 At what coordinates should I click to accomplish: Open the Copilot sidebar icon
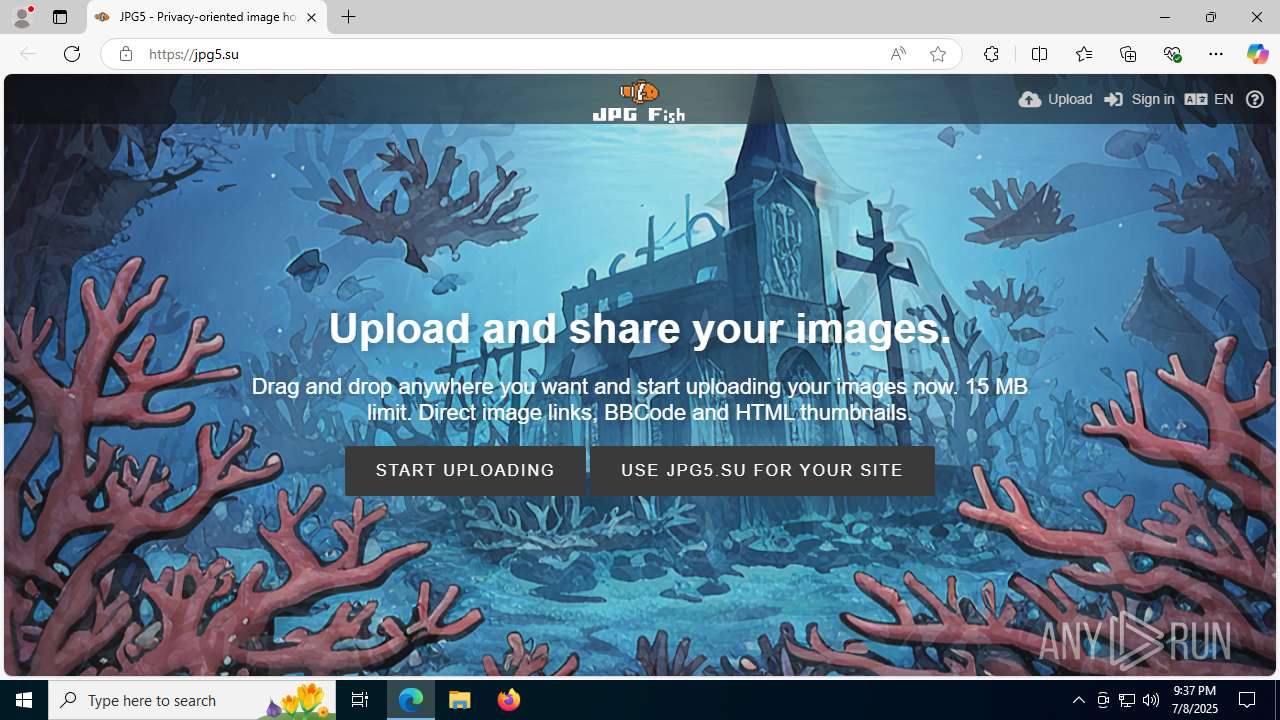click(1257, 54)
